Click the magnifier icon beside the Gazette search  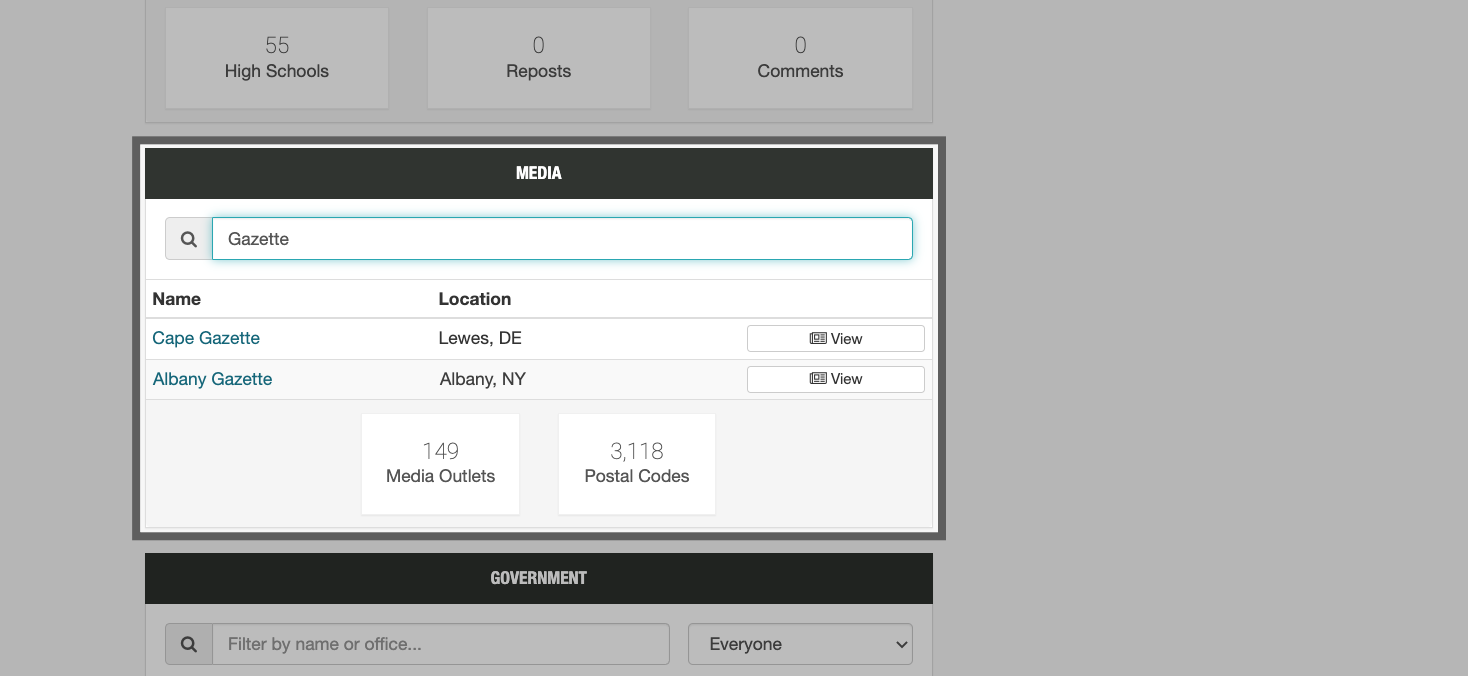(188, 239)
